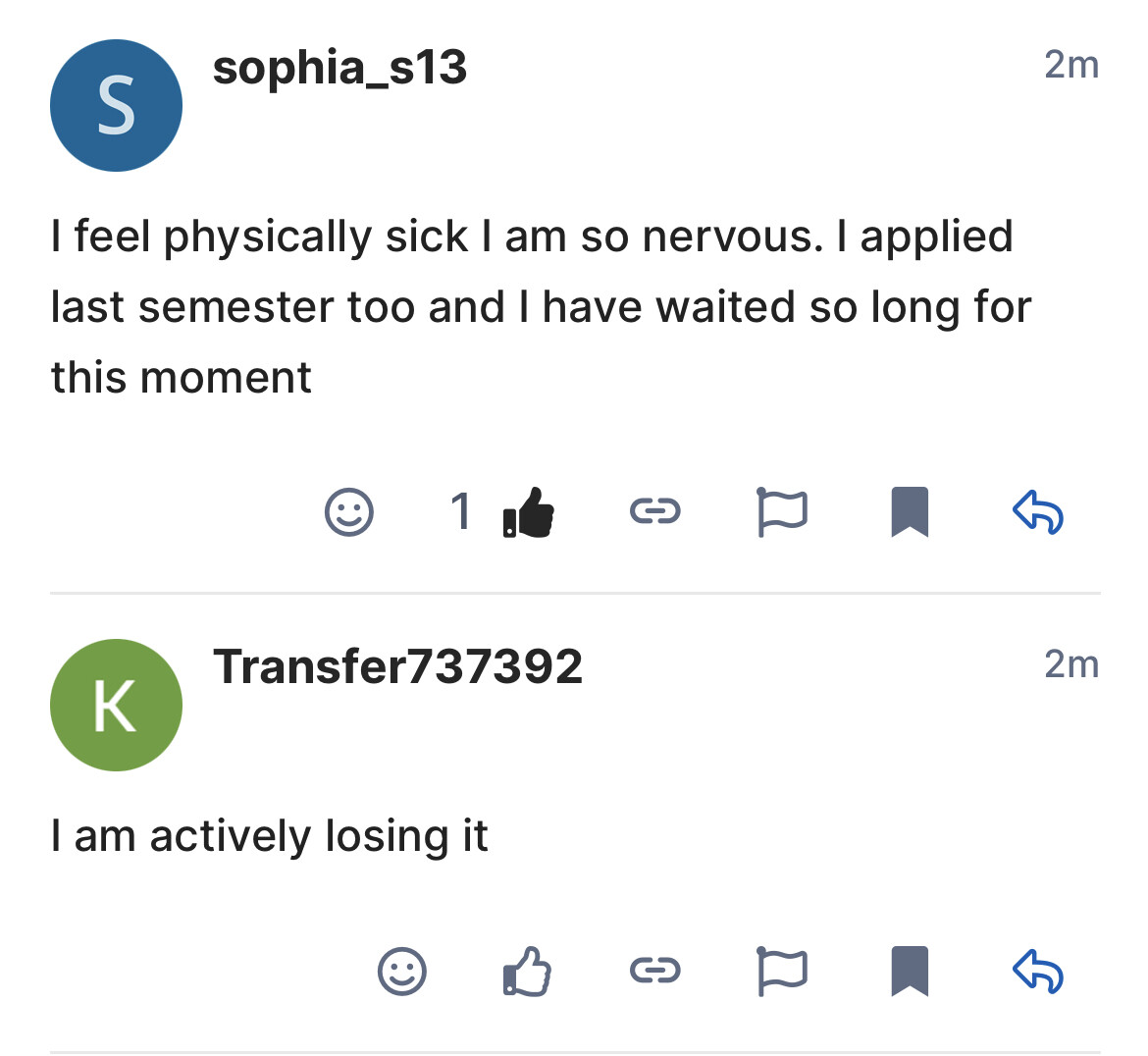Copy link to Transfer737392's post
Image resolution: width=1148 pixels, height=1056 pixels.
(654, 971)
